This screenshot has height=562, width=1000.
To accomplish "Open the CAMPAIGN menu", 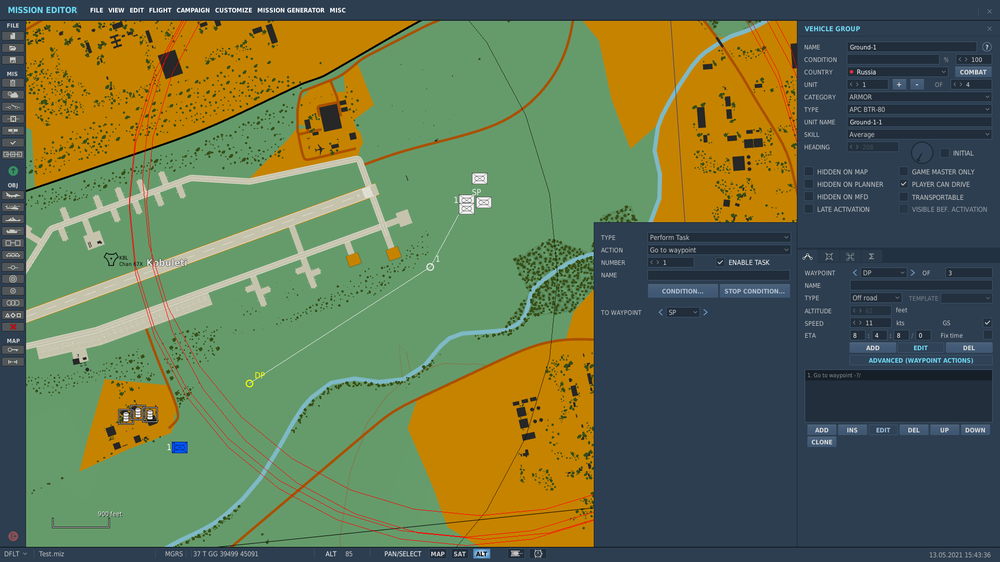I will click(x=193, y=10).
